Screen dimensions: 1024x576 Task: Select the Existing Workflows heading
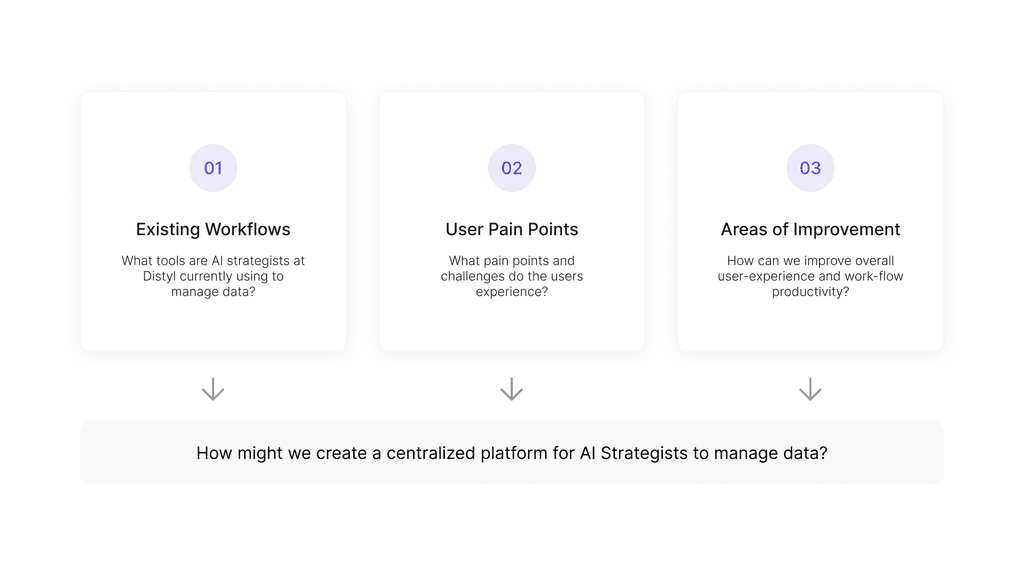[x=213, y=229]
